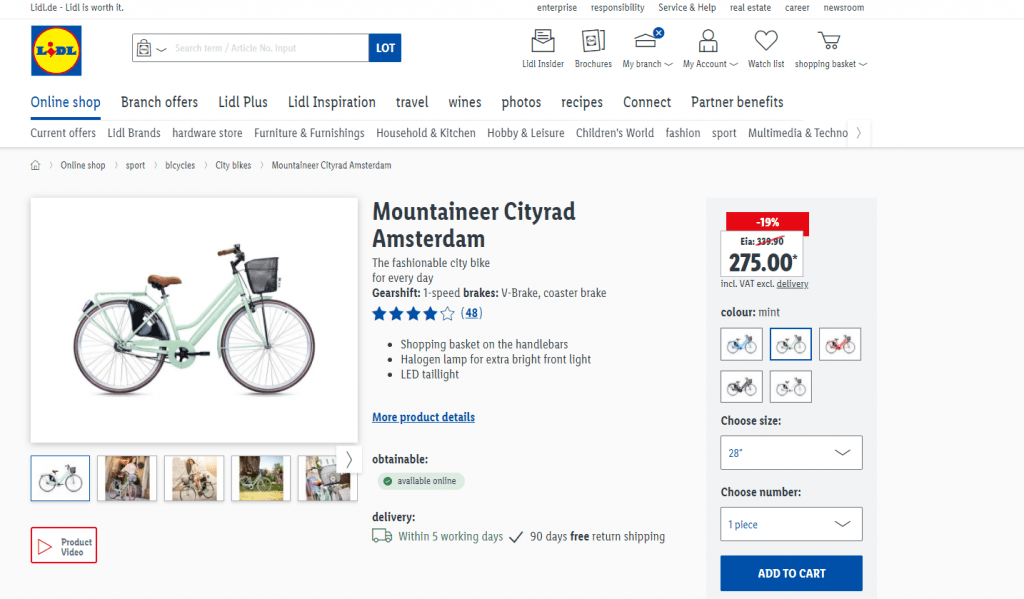Select the red bike colour variant

(840, 343)
